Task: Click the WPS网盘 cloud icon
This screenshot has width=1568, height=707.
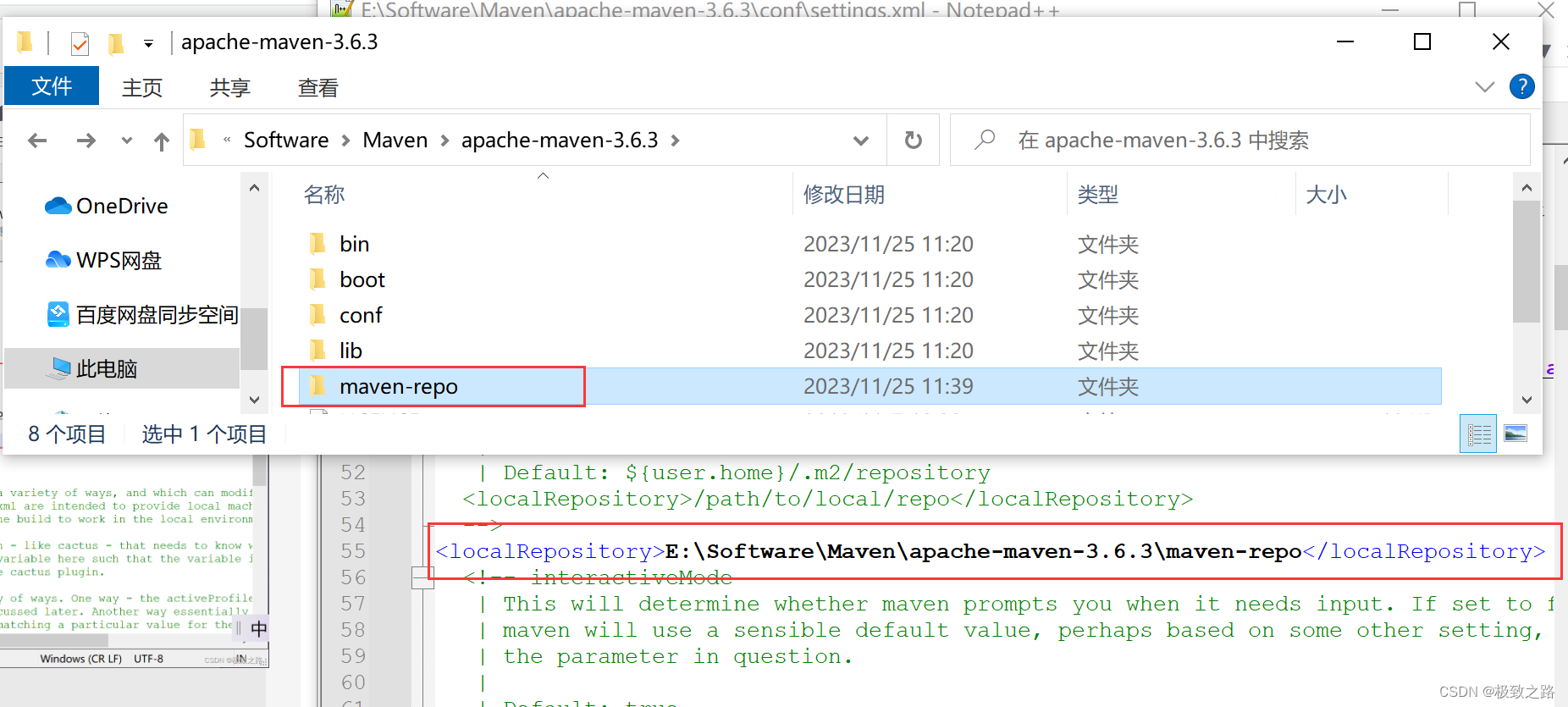Action: [x=58, y=259]
